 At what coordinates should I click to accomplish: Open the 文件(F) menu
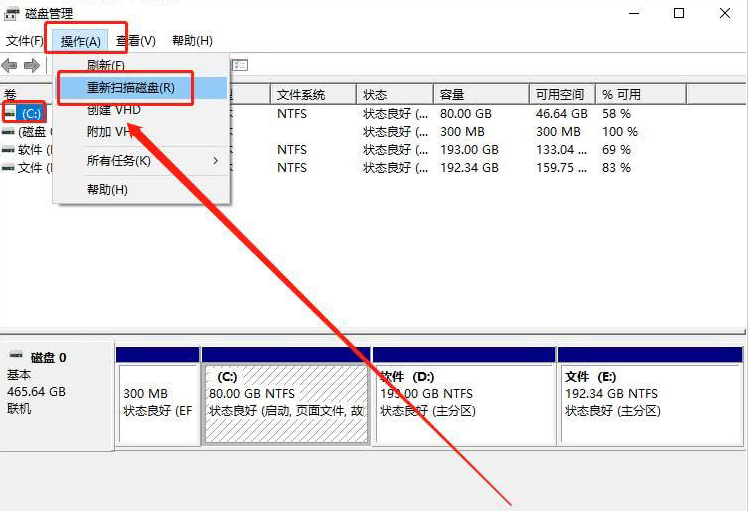coord(24,41)
